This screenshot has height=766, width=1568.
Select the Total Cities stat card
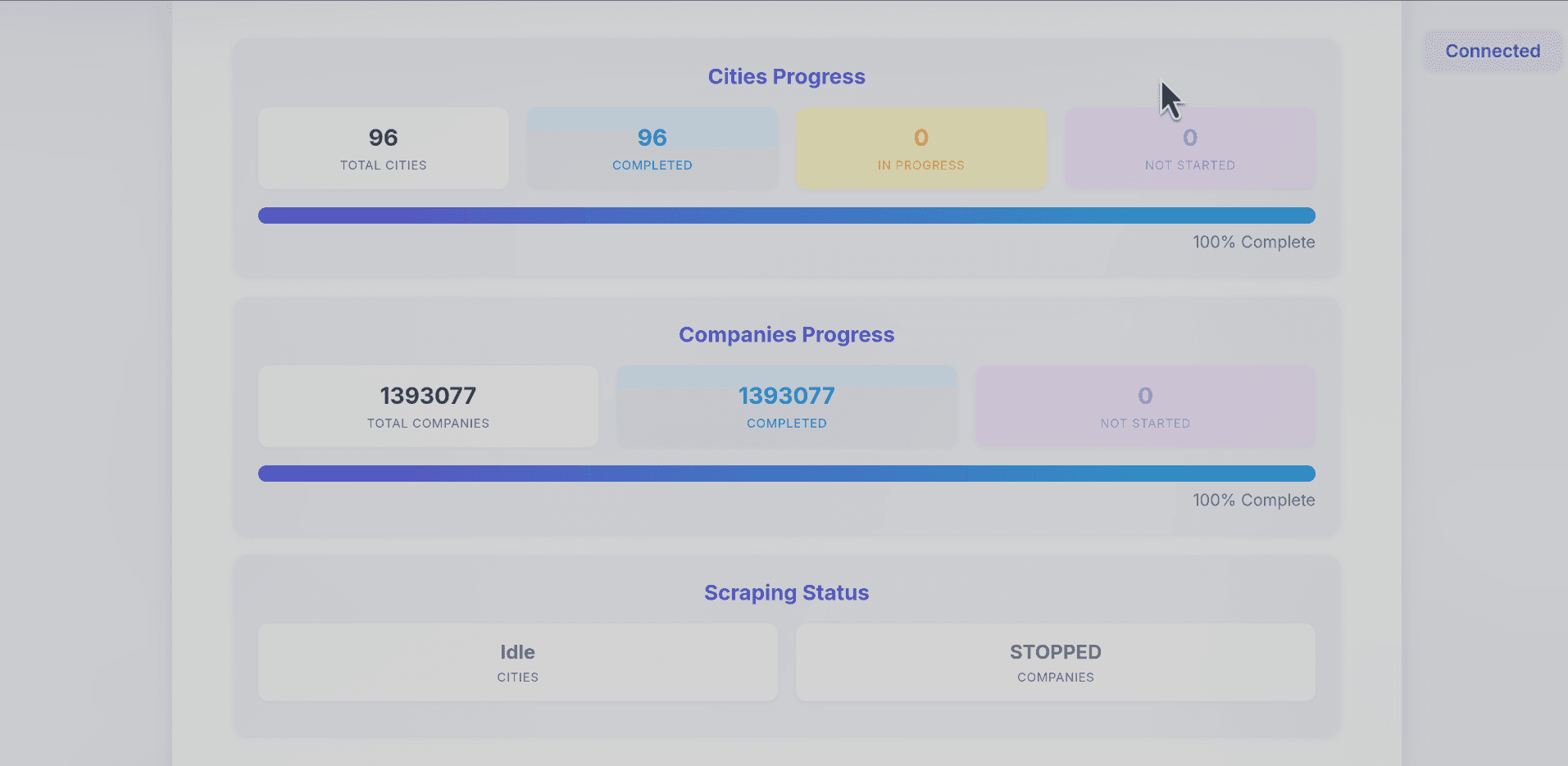382,148
